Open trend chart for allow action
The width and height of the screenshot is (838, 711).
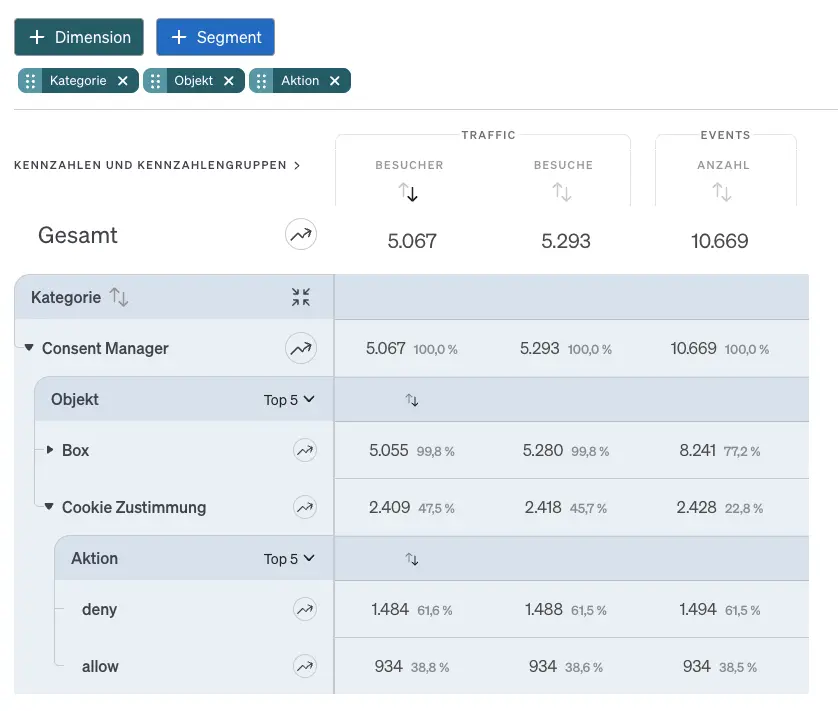click(x=304, y=666)
